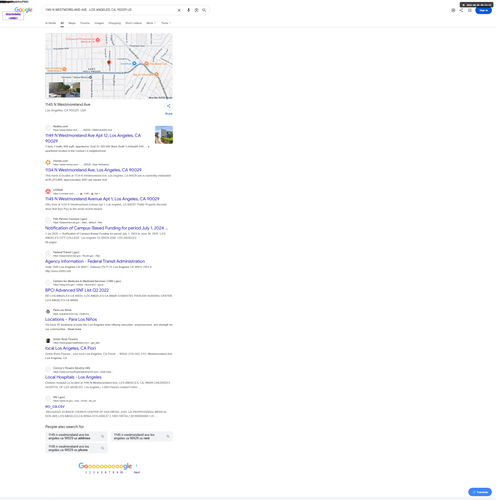Sign in to Google account
Image resolution: width=499 pixels, height=500 pixels.
[x=484, y=10]
